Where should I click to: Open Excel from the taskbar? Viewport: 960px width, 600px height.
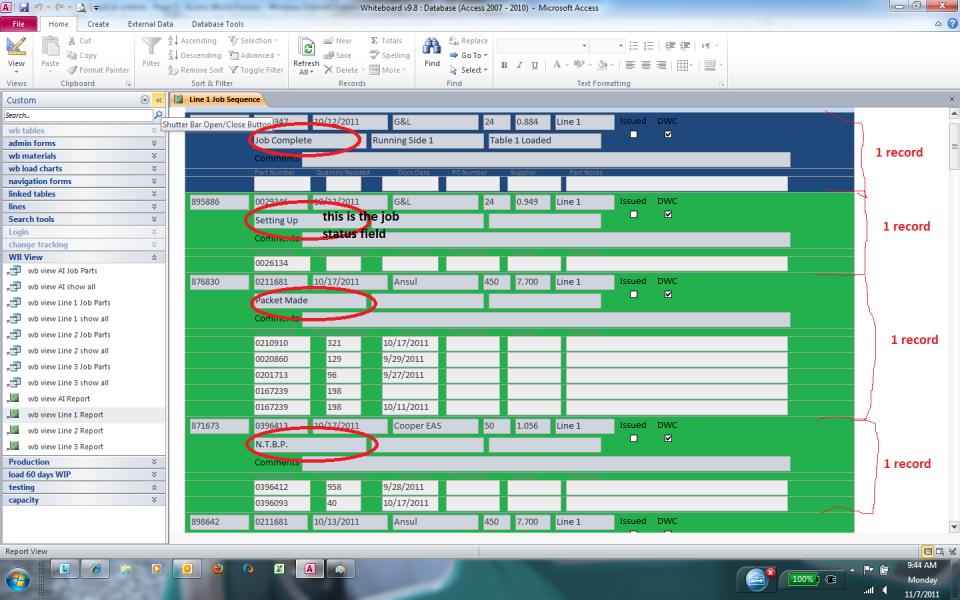(x=279, y=569)
